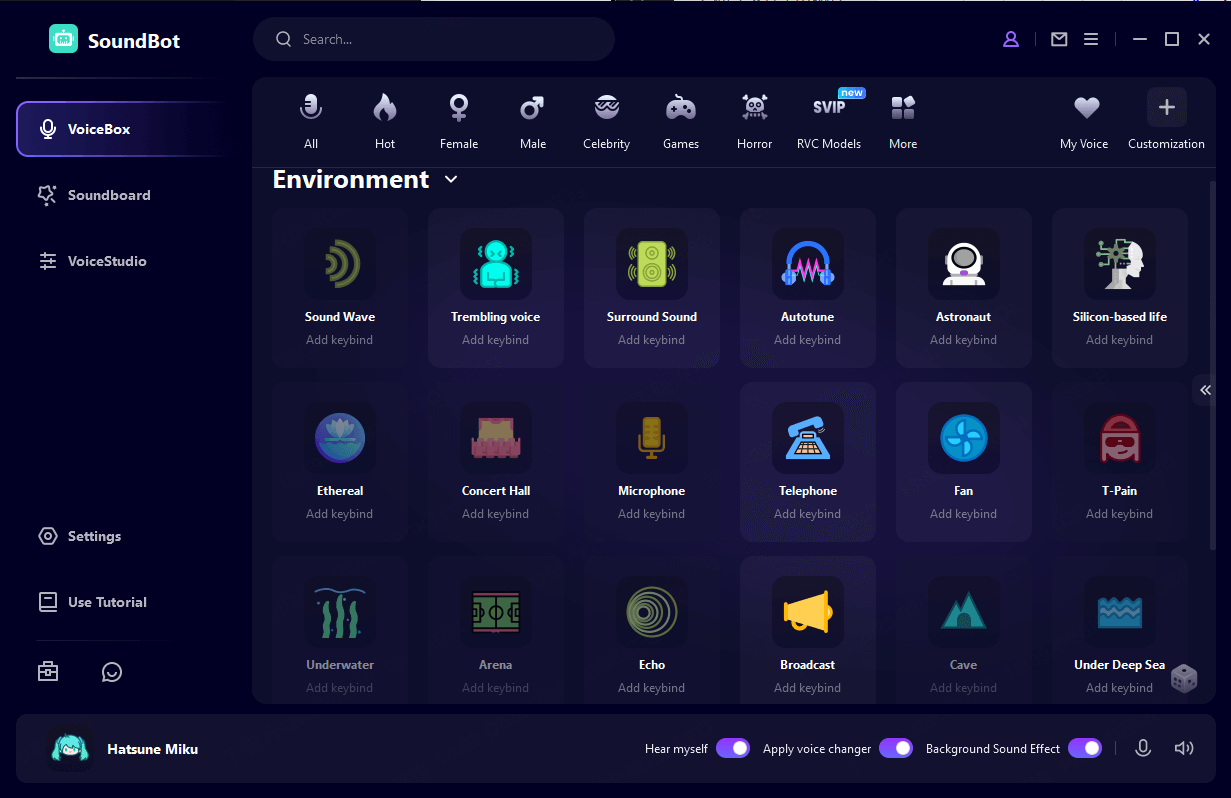
Task: Add keybind for Sound Wave effect
Action: pyautogui.click(x=339, y=340)
